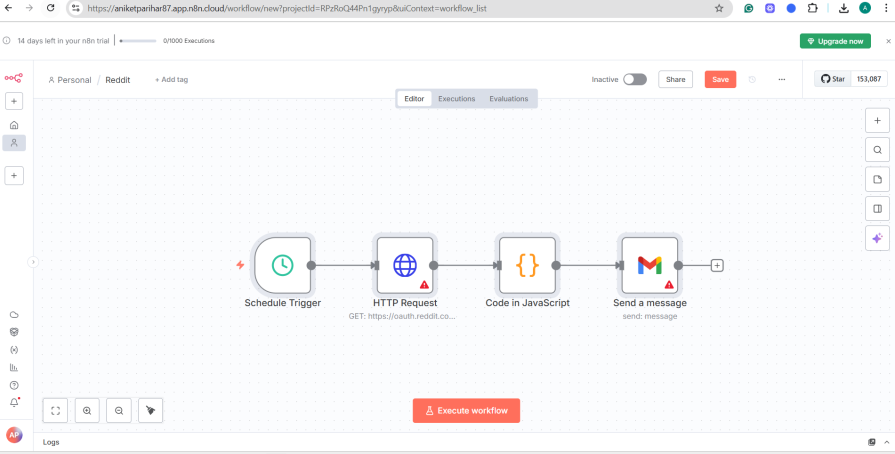The height and width of the screenshot is (454, 895).
Task: Star n8n on GitHub
Action: point(833,79)
